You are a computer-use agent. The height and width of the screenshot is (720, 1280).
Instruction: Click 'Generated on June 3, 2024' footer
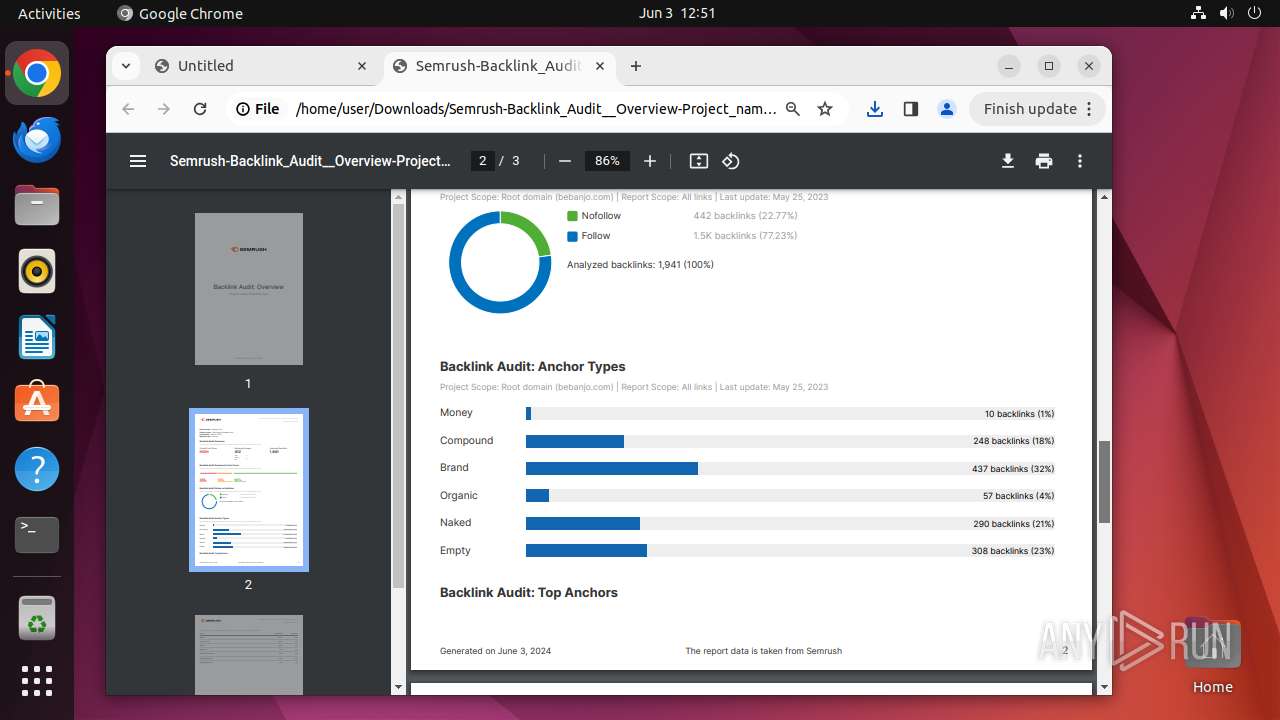pyautogui.click(x=495, y=651)
